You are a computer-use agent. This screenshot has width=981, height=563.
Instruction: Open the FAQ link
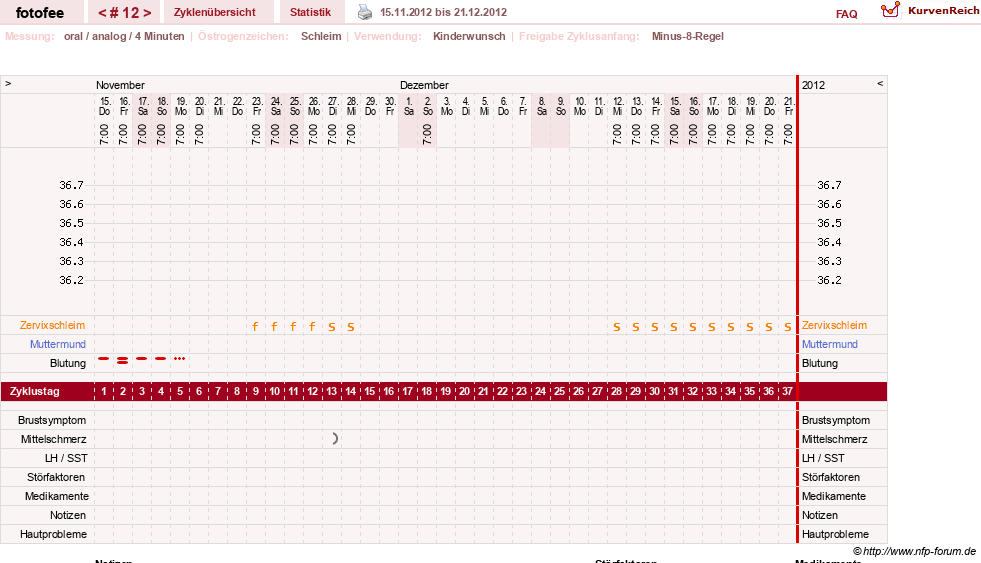[846, 14]
